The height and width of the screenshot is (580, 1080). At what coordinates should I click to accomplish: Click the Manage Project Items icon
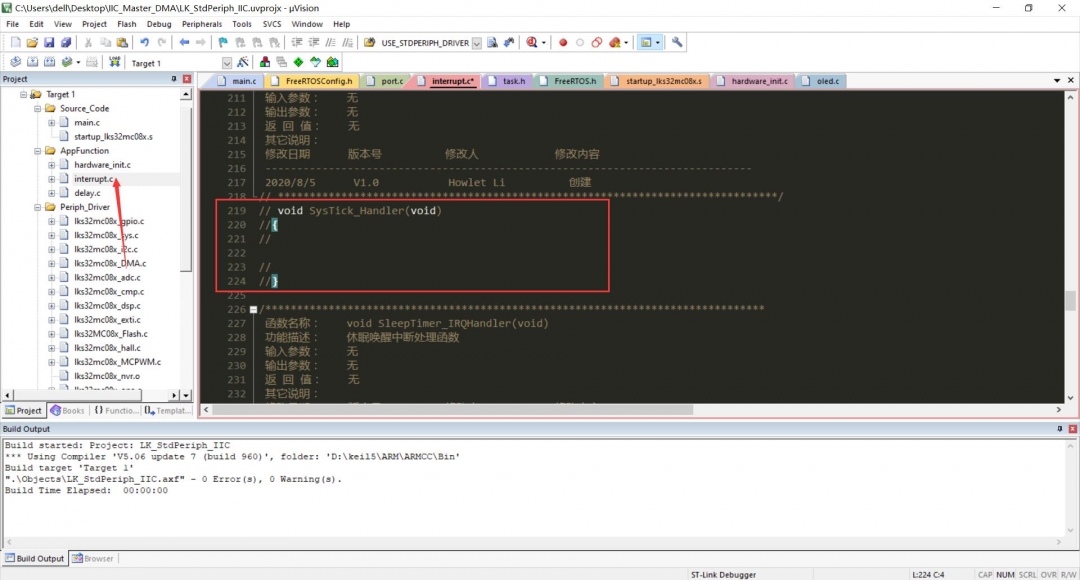click(264, 63)
